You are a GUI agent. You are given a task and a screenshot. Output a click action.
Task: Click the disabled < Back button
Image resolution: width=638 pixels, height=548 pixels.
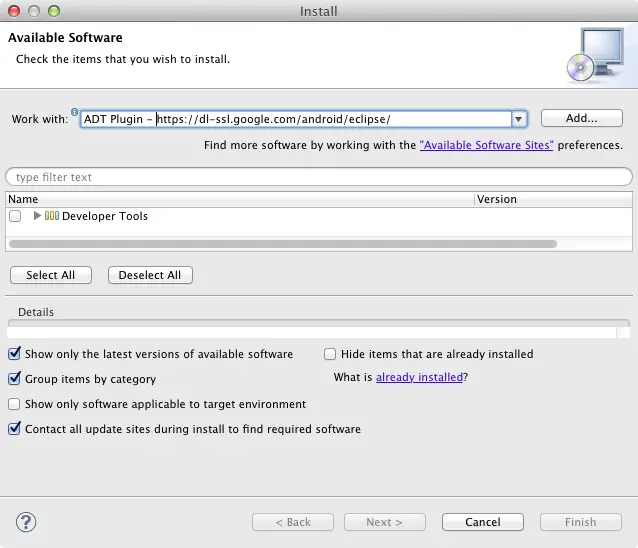coord(293,522)
